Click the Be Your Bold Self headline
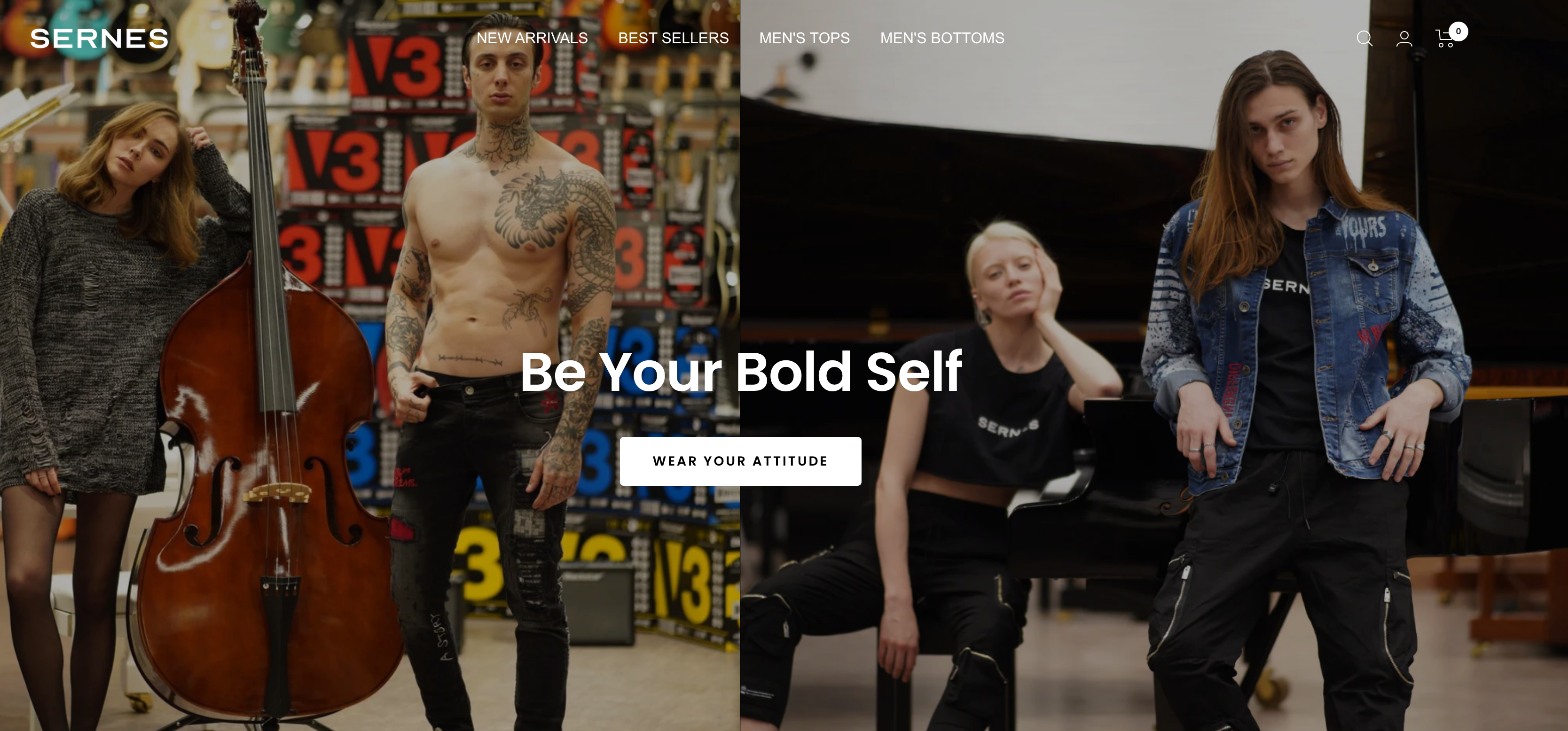The width and height of the screenshot is (1568, 731). [740, 372]
